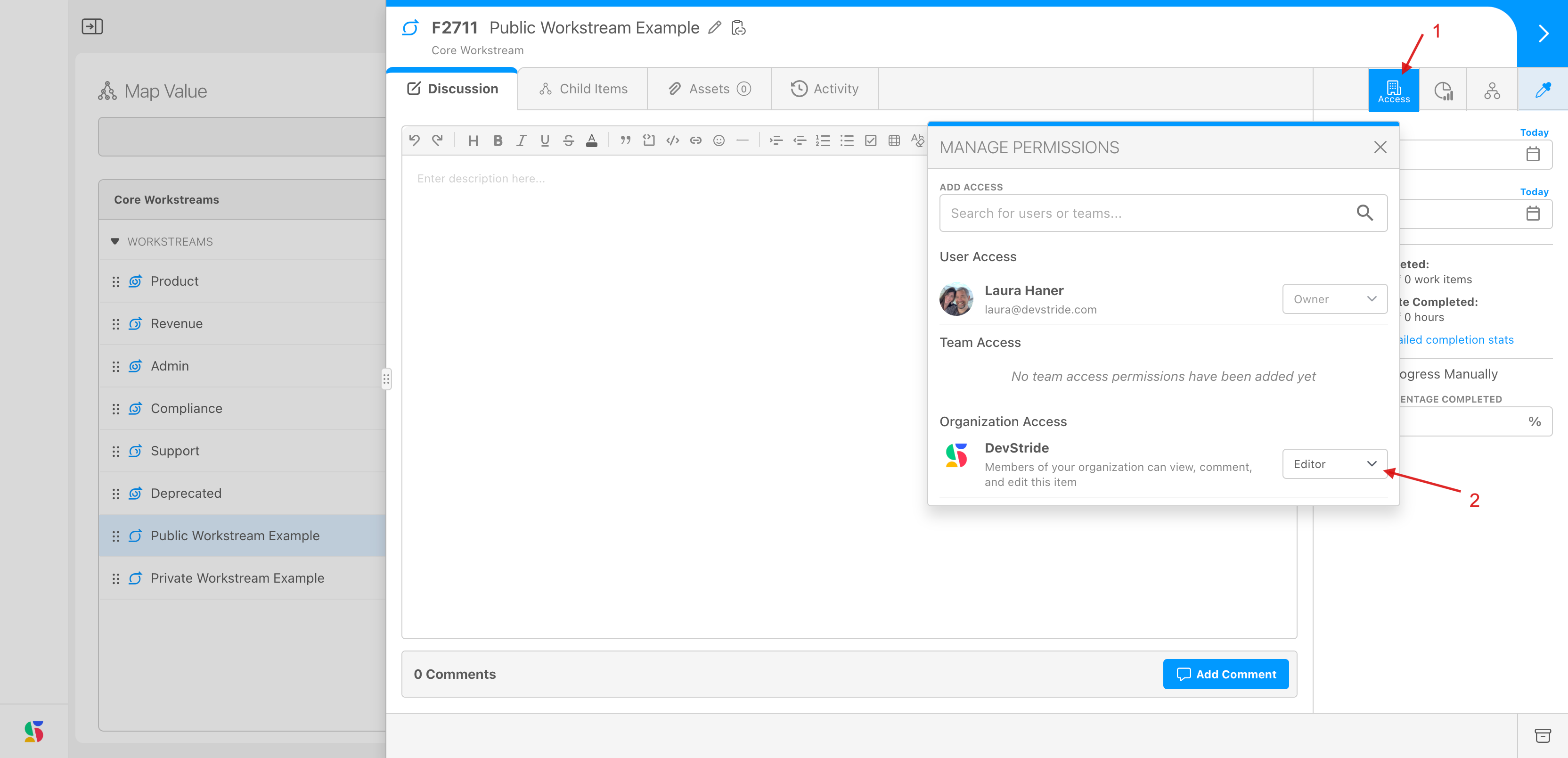1568x758 pixels.
Task: Click the archive icon at bottom right
Action: pos(1543,735)
